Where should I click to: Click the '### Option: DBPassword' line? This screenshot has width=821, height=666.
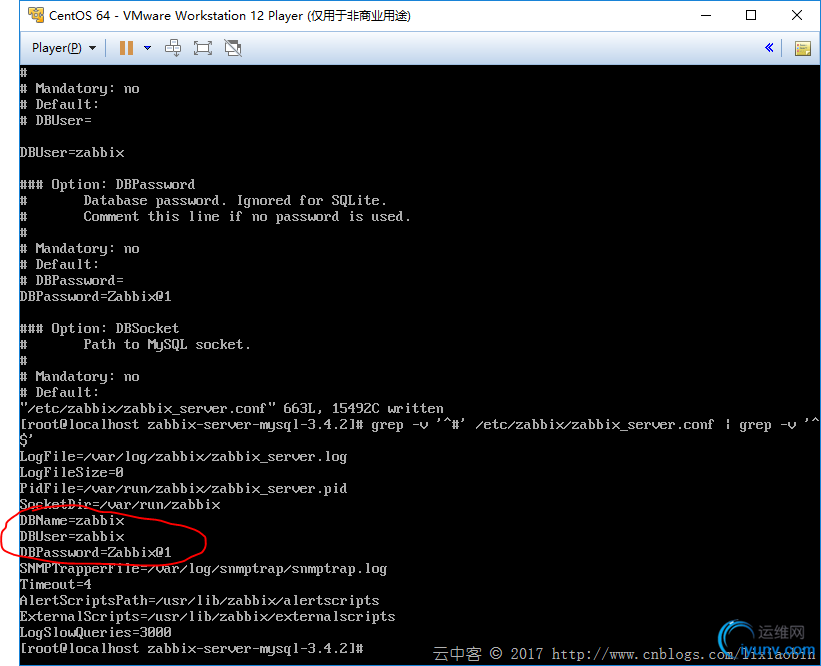107,184
